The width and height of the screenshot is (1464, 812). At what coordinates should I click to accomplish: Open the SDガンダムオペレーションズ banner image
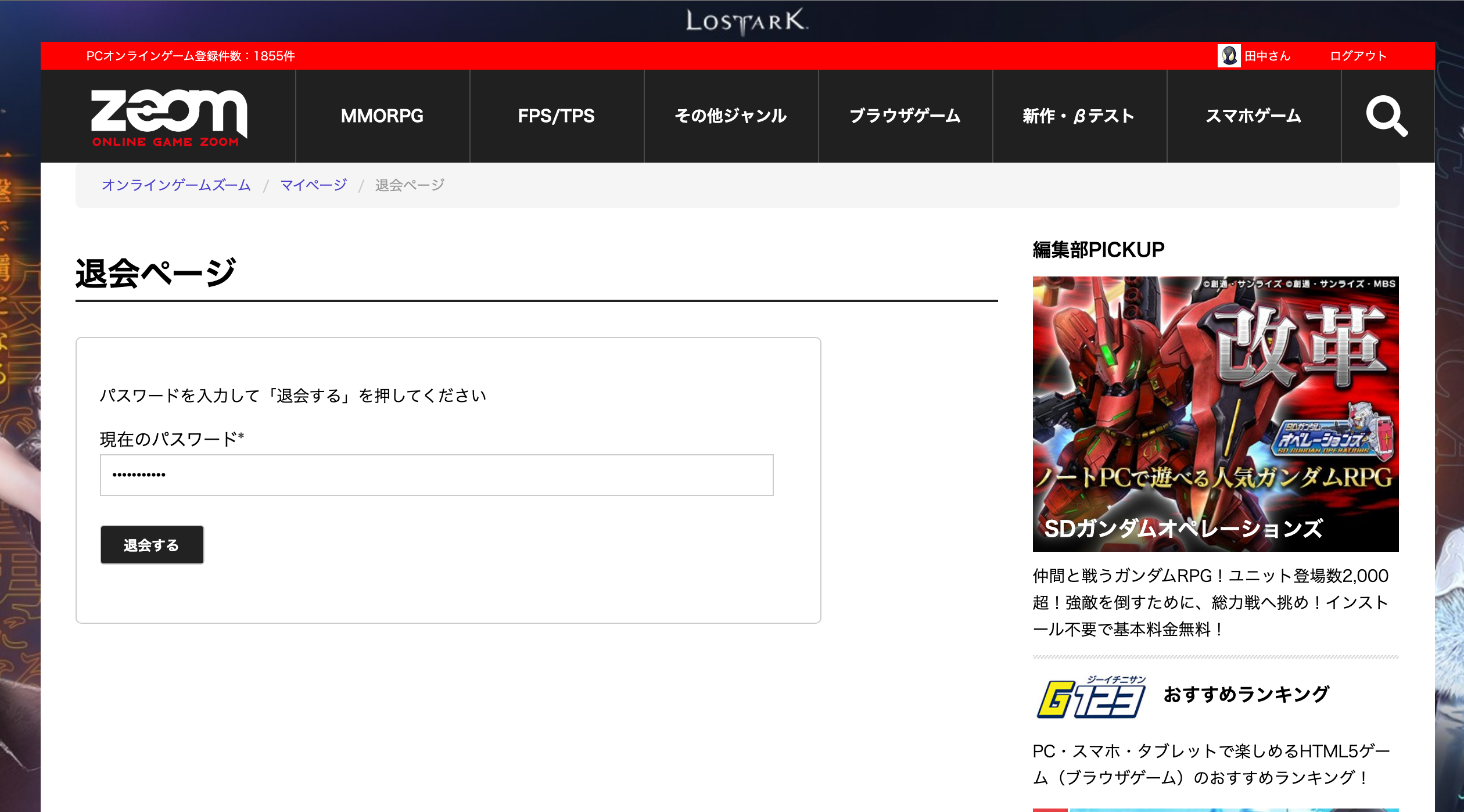pos(1215,414)
